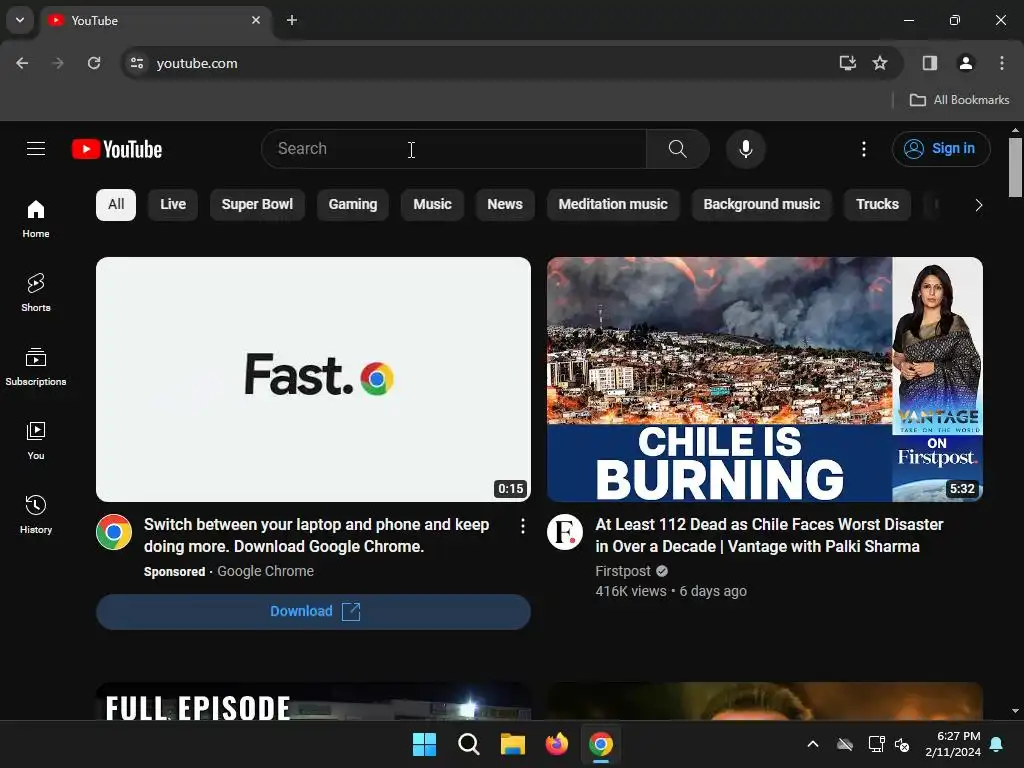Click in the YouTube search field

(x=454, y=149)
